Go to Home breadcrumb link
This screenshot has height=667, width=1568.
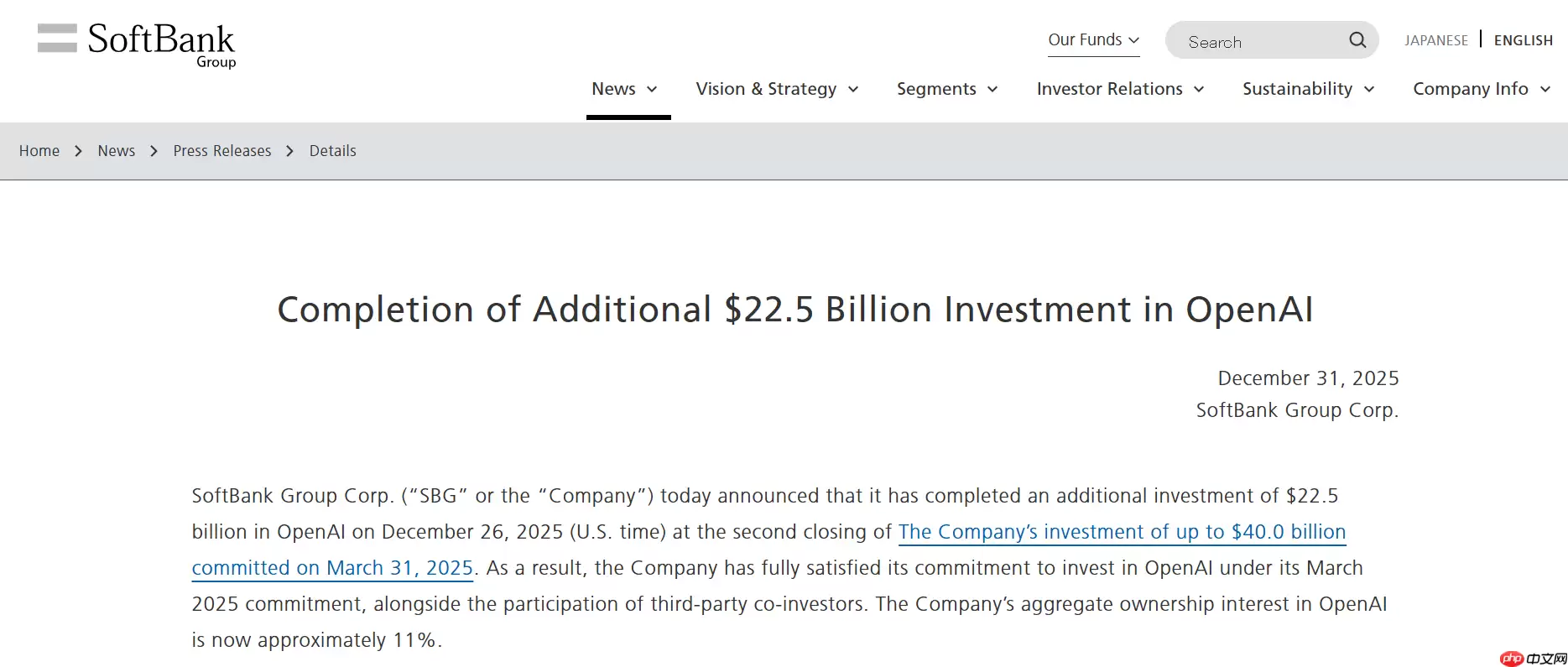pyautogui.click(x=39, y=151)
